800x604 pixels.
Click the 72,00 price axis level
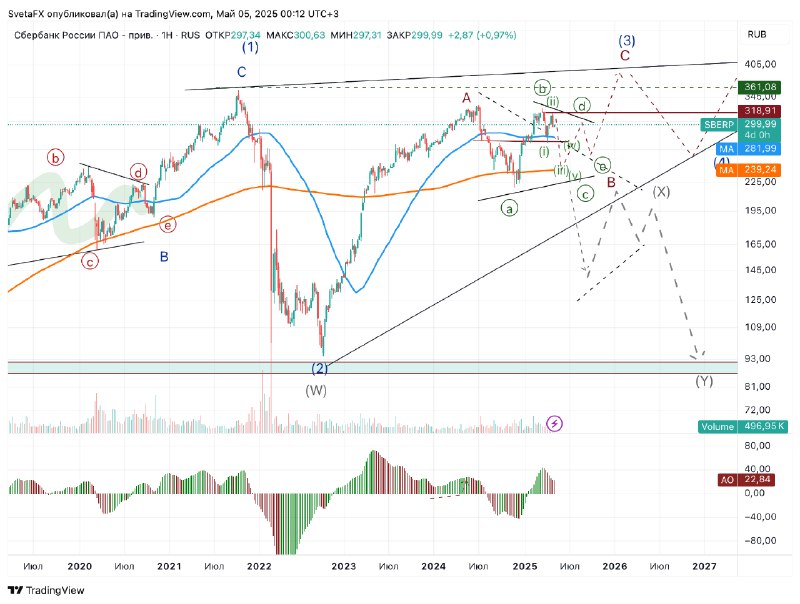click(x=758, y=410)
